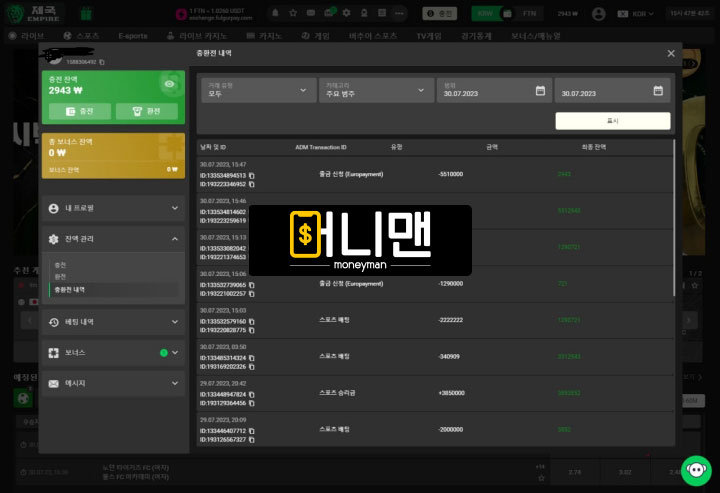Open the 보너스/매뉴얼 menu item

tap(536, 36)
